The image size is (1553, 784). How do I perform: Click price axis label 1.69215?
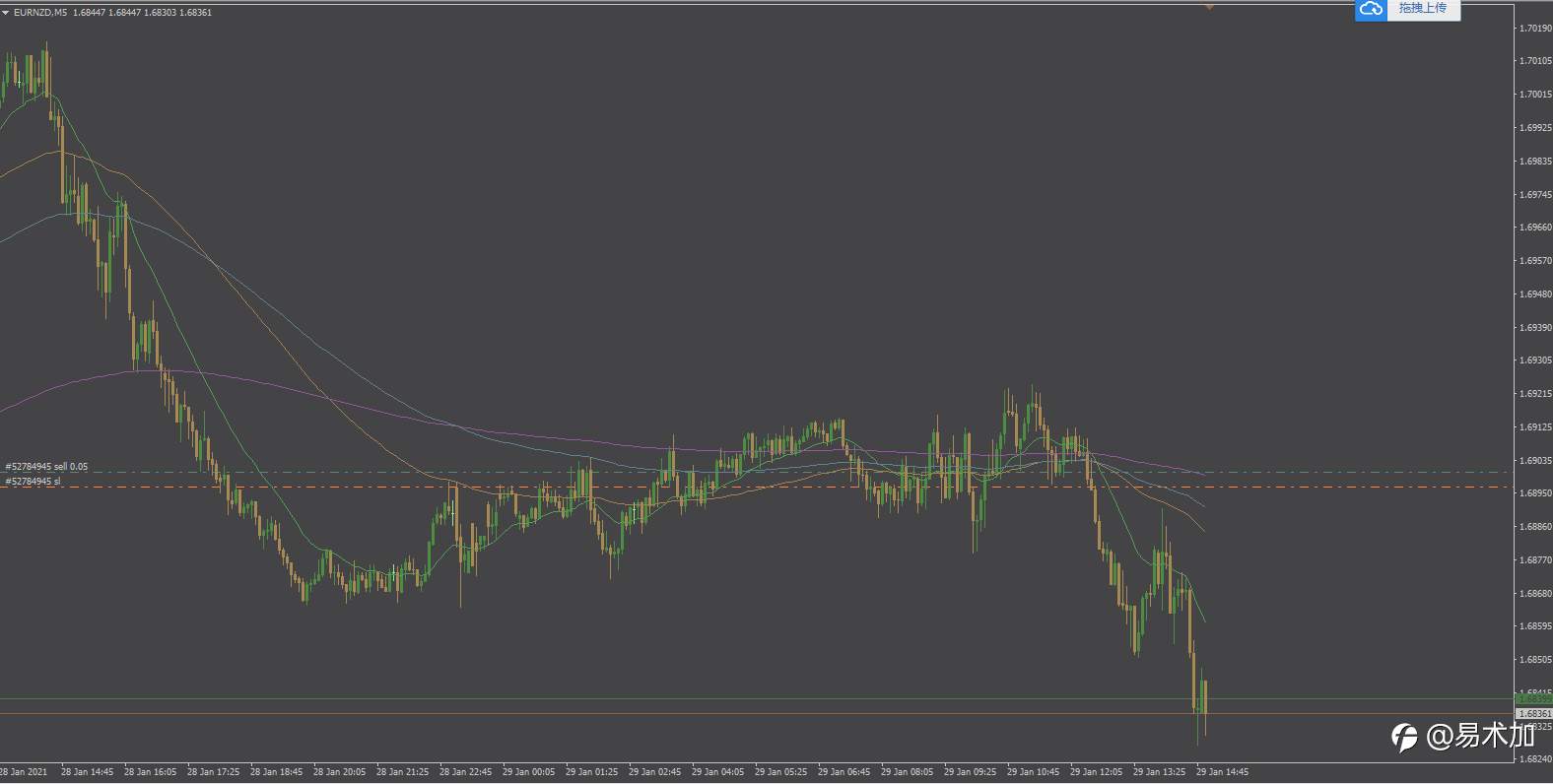point(1535,394)
